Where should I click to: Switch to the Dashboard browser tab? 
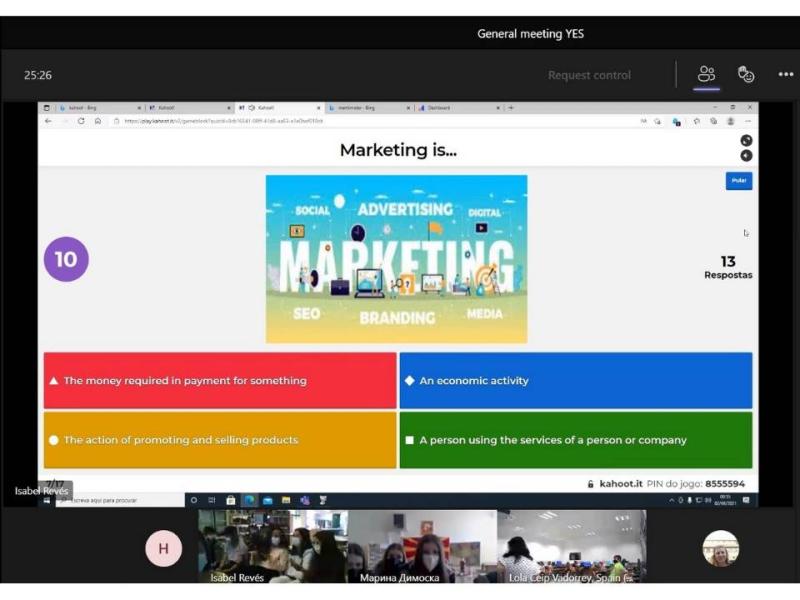pos(458,108)
